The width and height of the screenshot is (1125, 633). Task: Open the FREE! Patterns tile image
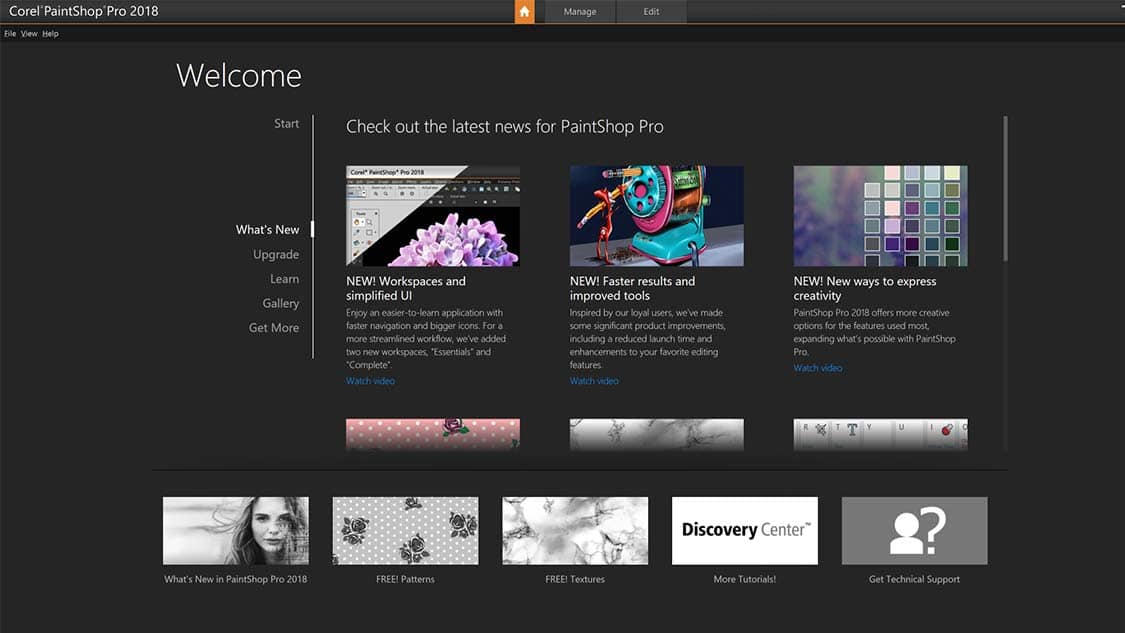pyautogui.click(x=405, y=531)
